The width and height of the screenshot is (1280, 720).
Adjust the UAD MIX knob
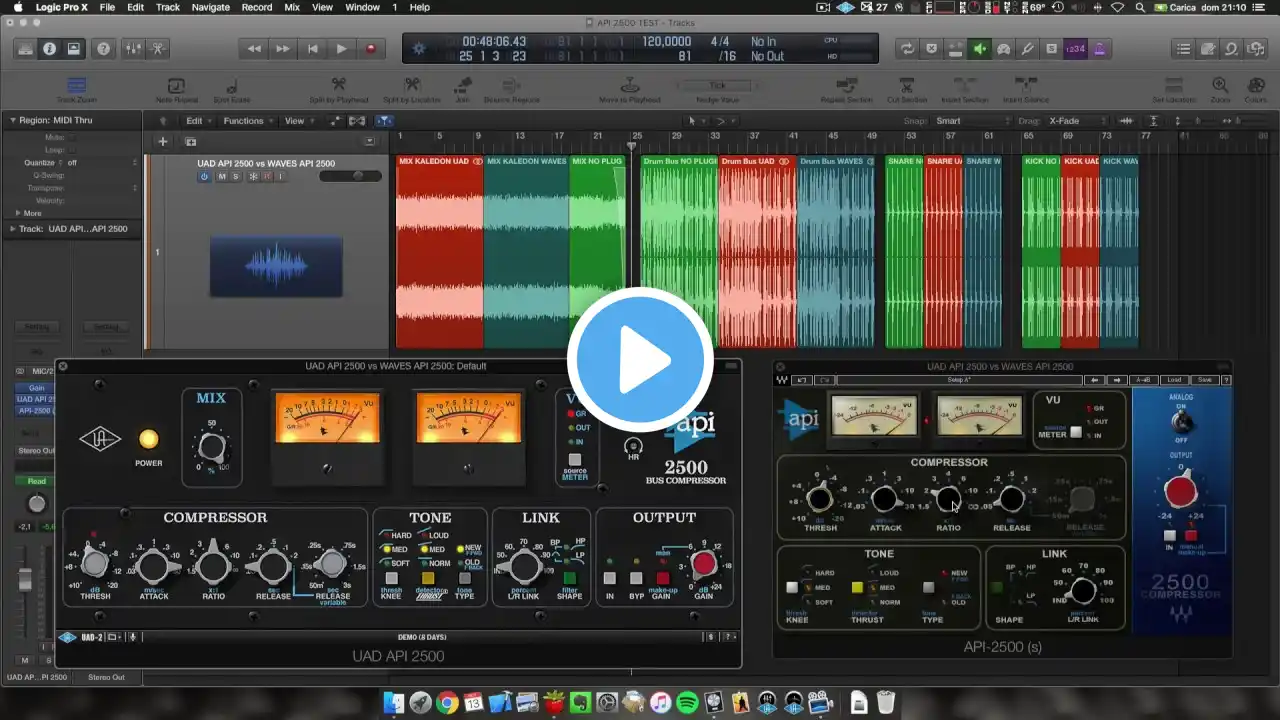click(211, 446)
